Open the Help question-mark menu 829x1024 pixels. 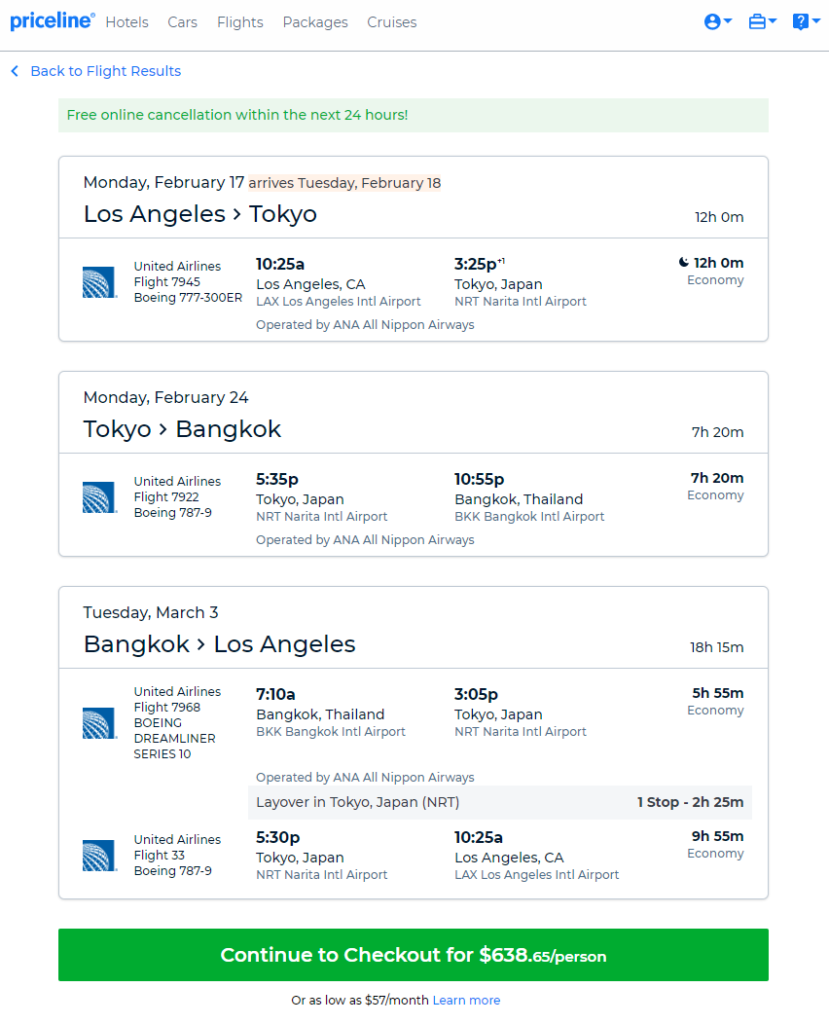805,22
